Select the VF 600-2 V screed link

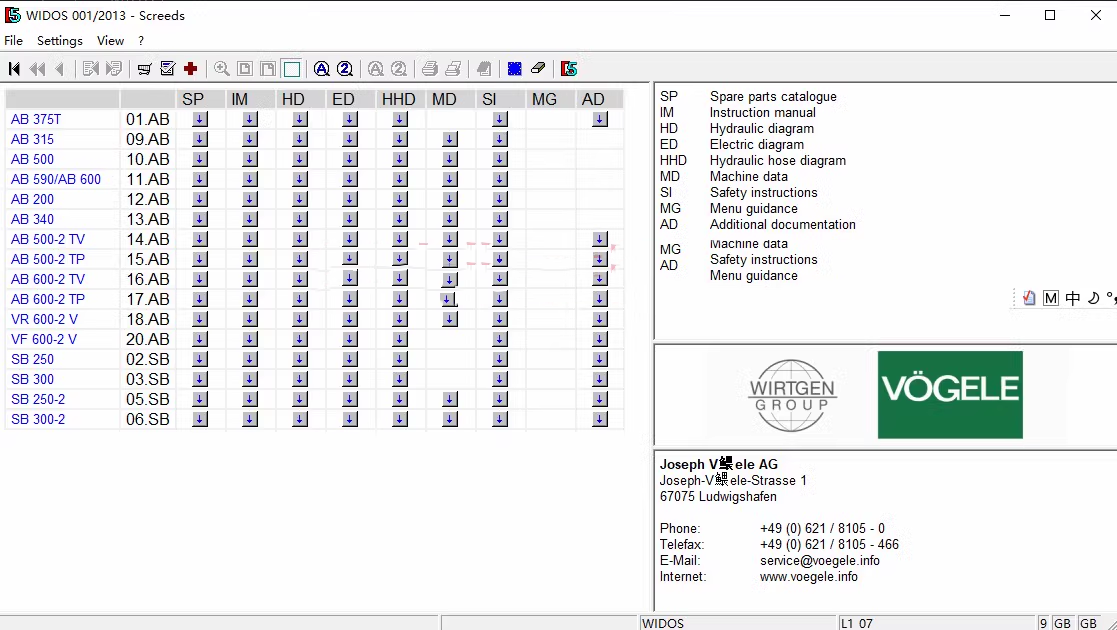point(43,339)
